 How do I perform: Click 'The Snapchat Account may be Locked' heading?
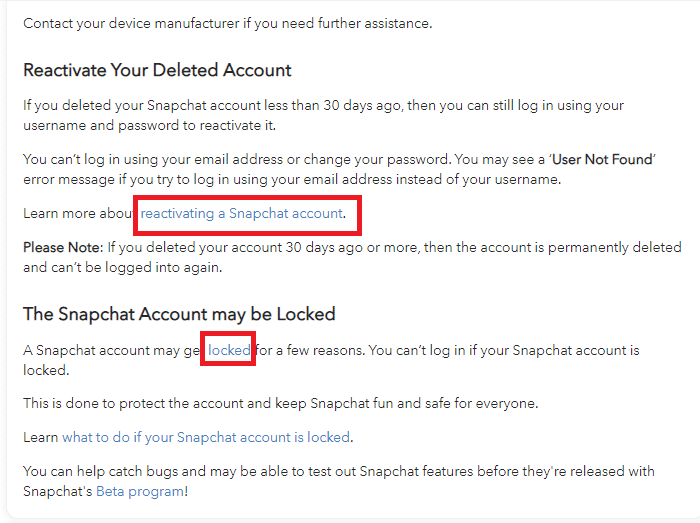tap(179, 314)
